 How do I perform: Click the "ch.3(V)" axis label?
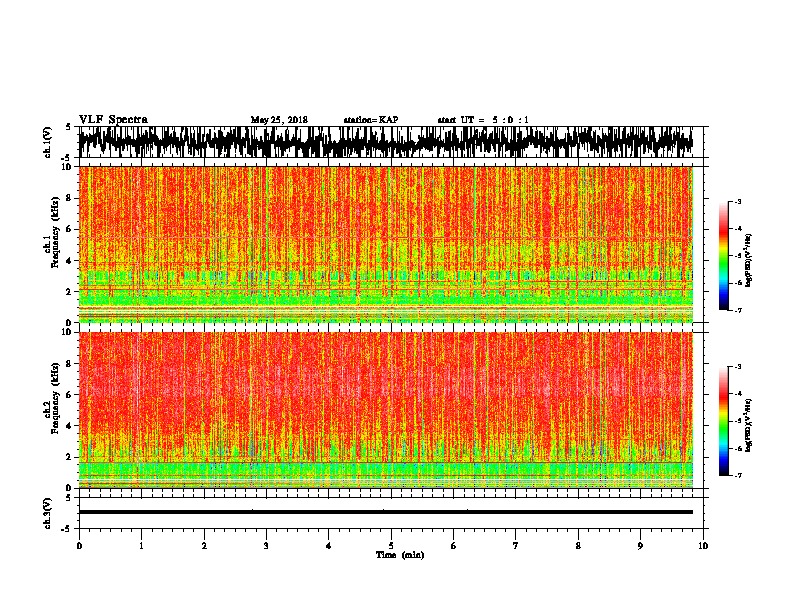(47, 514)
